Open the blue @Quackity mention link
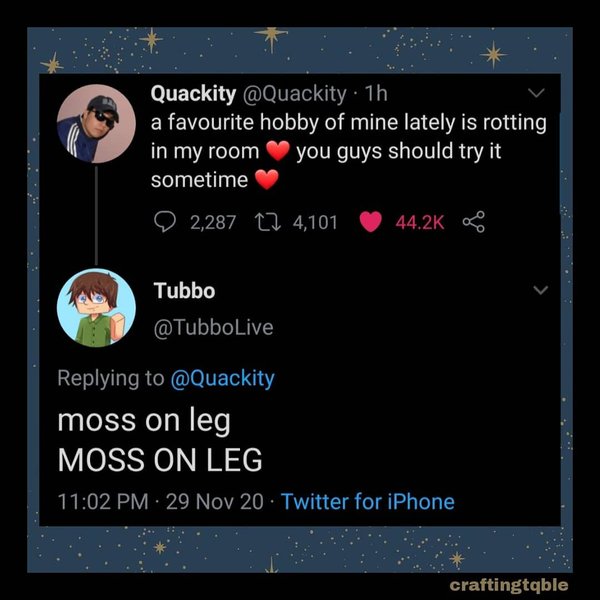The width and height of the screenshot is (600, 600). [222, 379]
